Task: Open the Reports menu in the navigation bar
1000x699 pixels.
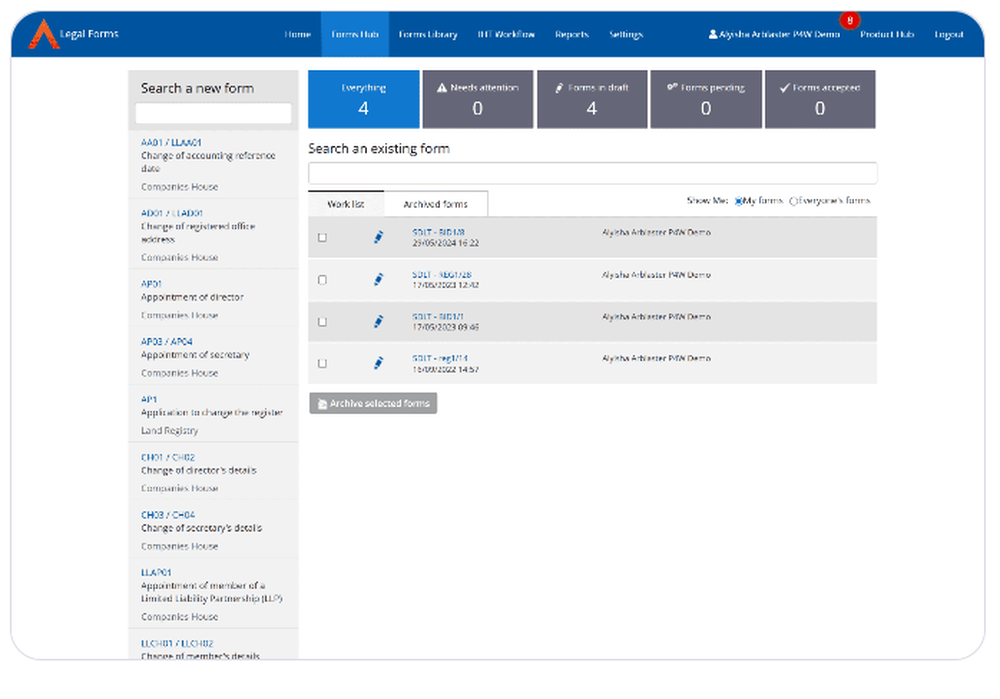Action: tap(571, 33)
